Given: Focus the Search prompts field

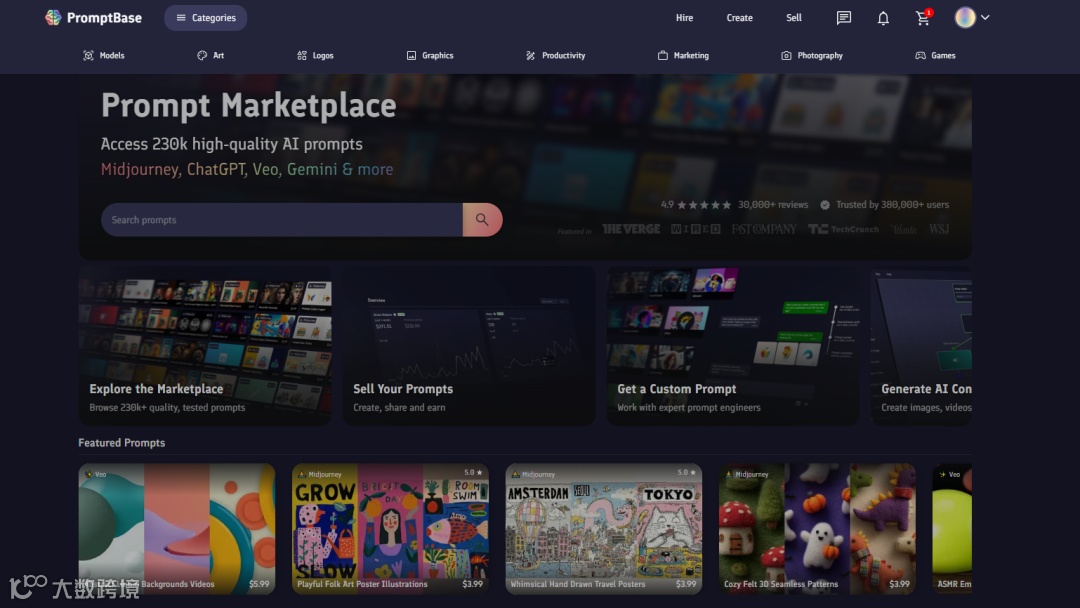Looking at the screenshot, I should 282,220.
